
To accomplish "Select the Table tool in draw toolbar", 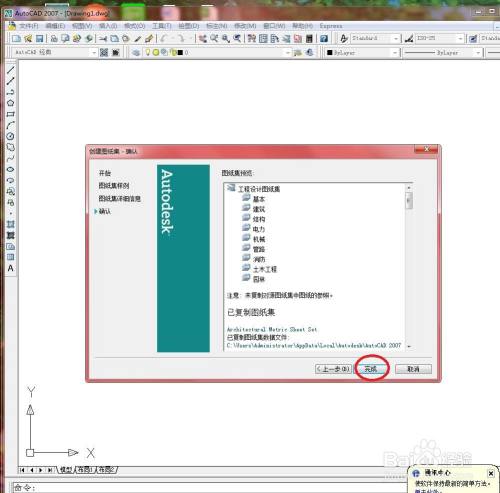I will 11,257.
